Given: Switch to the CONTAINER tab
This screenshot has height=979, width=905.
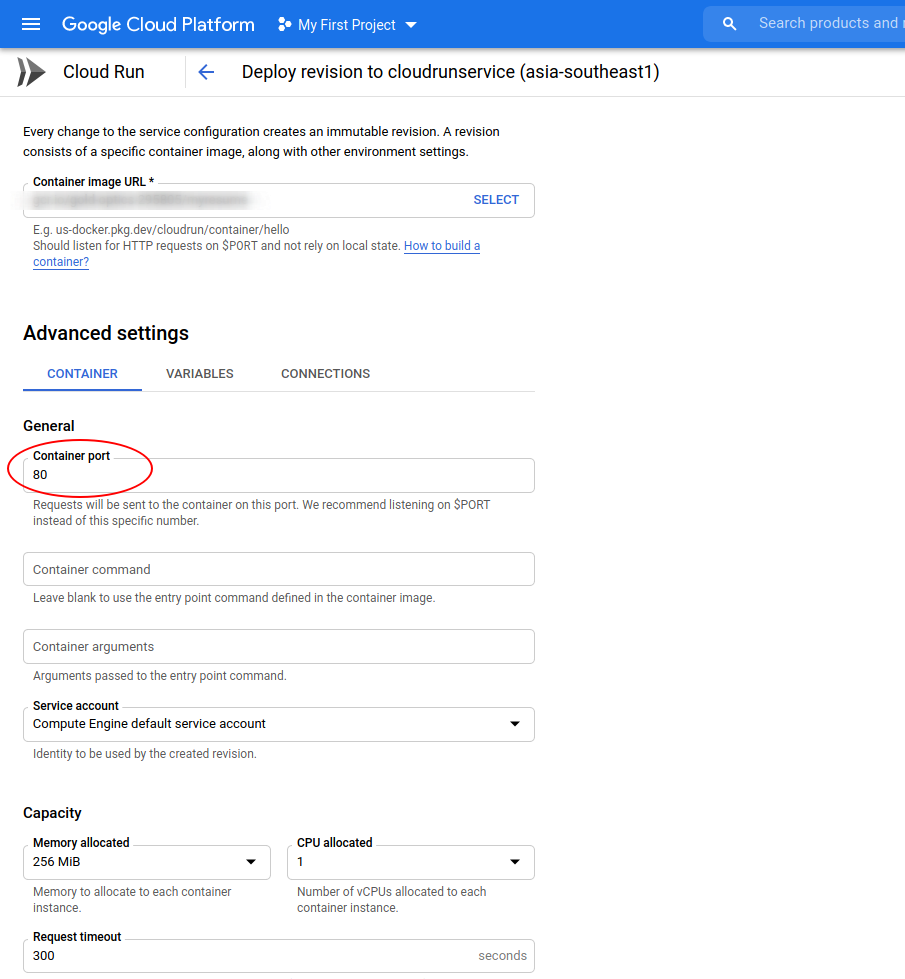Looking at the screenshot, I should pyautogui.click(x=82, y=373).
